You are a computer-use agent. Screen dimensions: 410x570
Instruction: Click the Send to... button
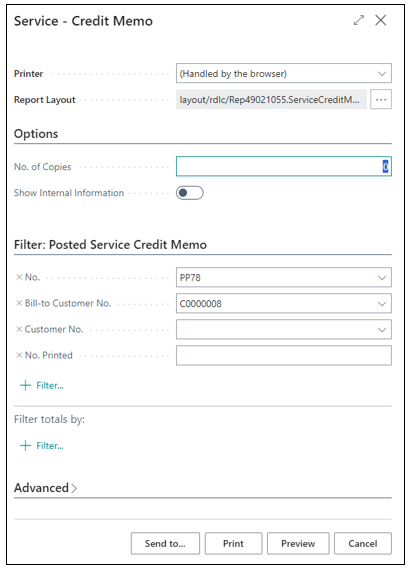[x=165, y=543]
